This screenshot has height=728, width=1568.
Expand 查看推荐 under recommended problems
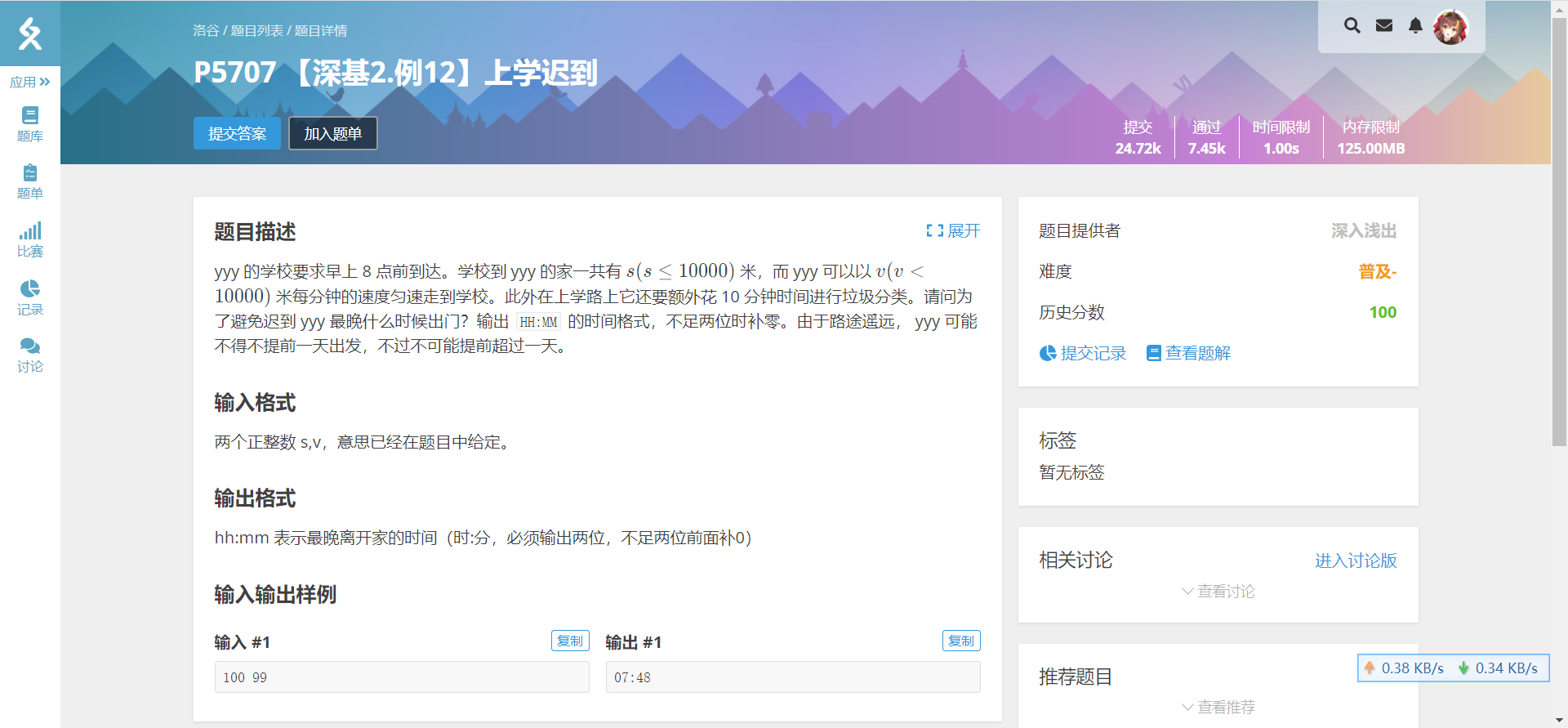click(1218, 707)
